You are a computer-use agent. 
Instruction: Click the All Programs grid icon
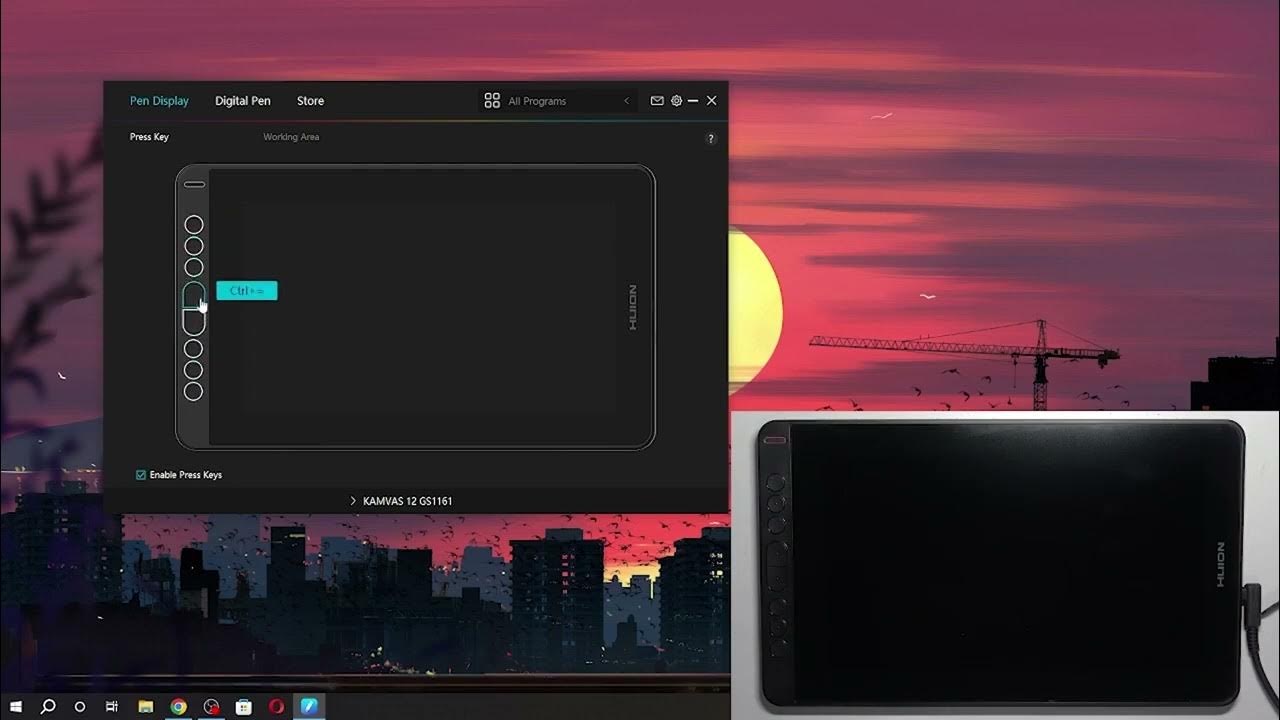(491, 100)
